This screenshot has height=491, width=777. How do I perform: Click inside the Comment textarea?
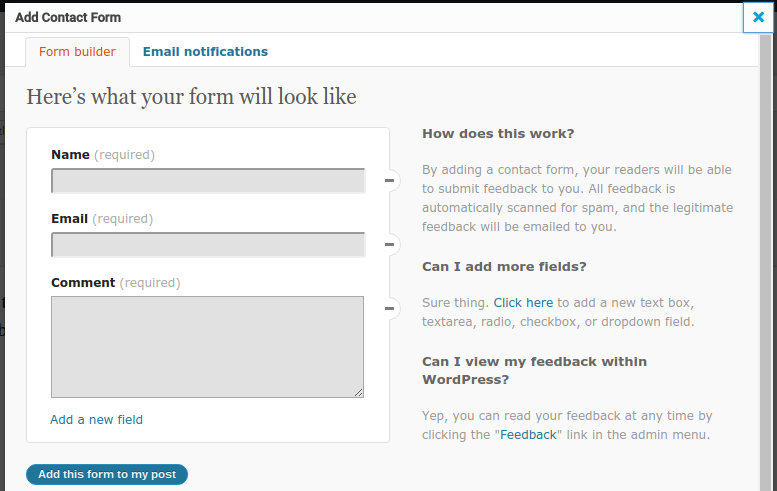click(208, 346)
